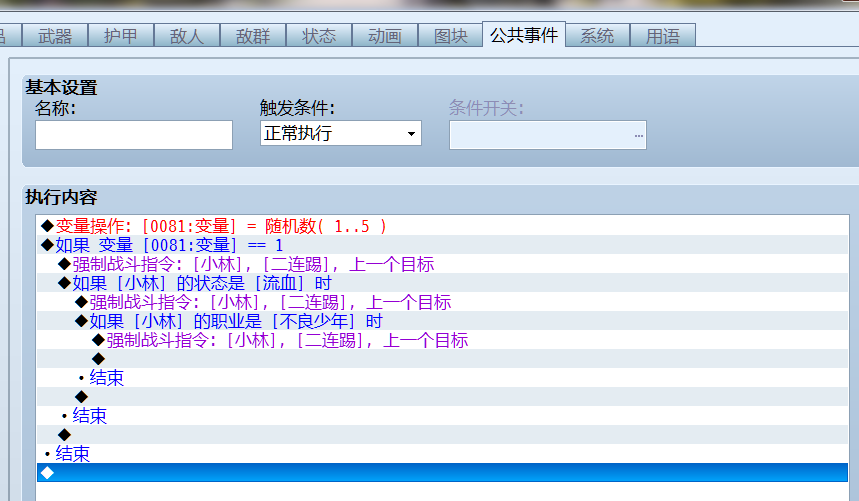Screen dimensions: 859x501
Task: Click the highlighted blank command line
Action: point(442,473)
